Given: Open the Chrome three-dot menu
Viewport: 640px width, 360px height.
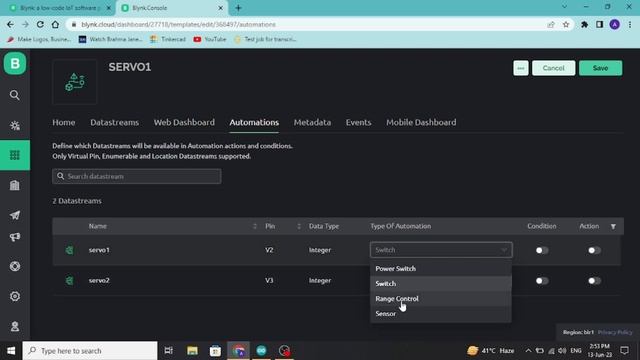Looking at the screenshot, I should point(630,24).
